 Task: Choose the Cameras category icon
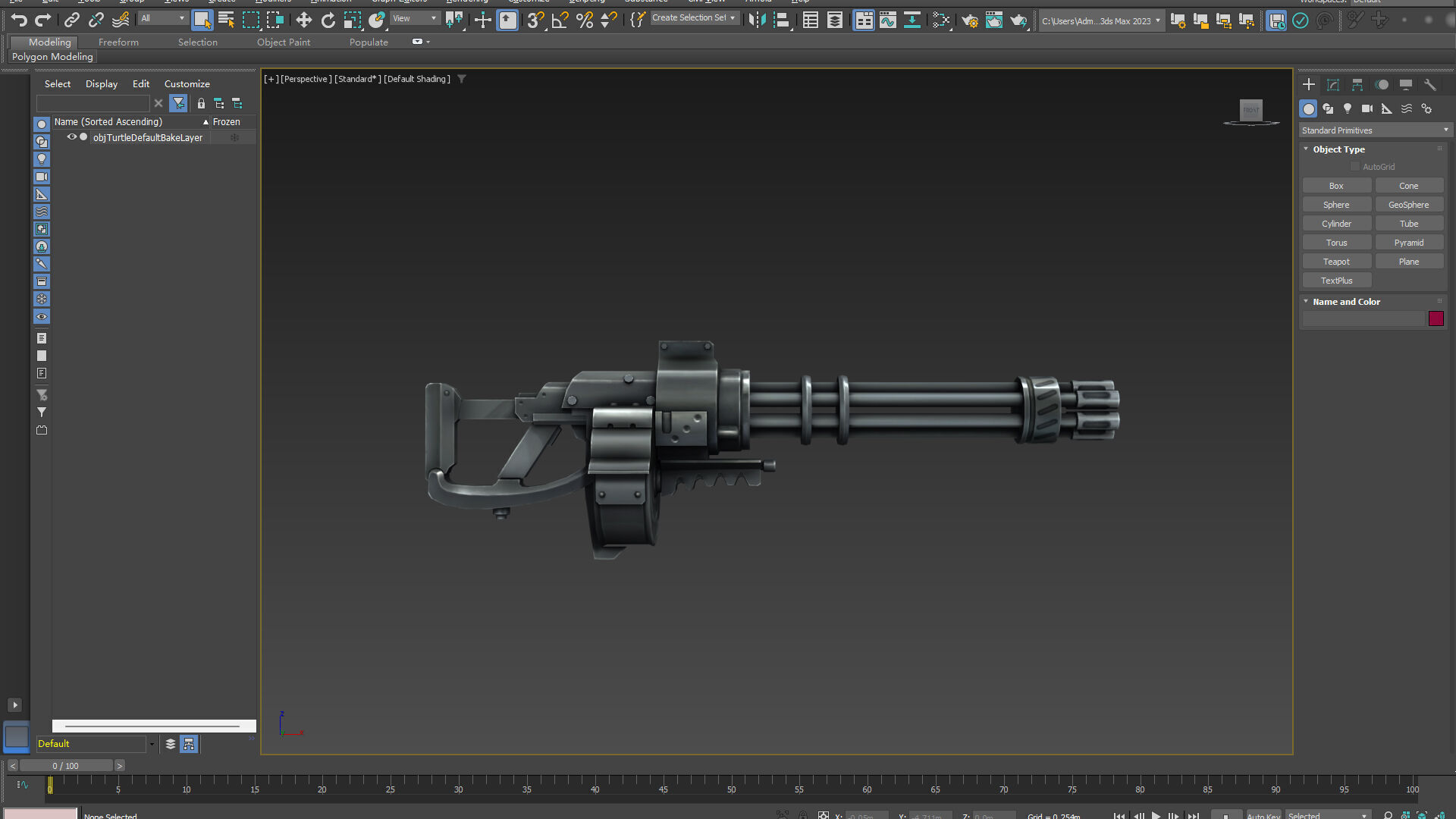click(1367, 108)
